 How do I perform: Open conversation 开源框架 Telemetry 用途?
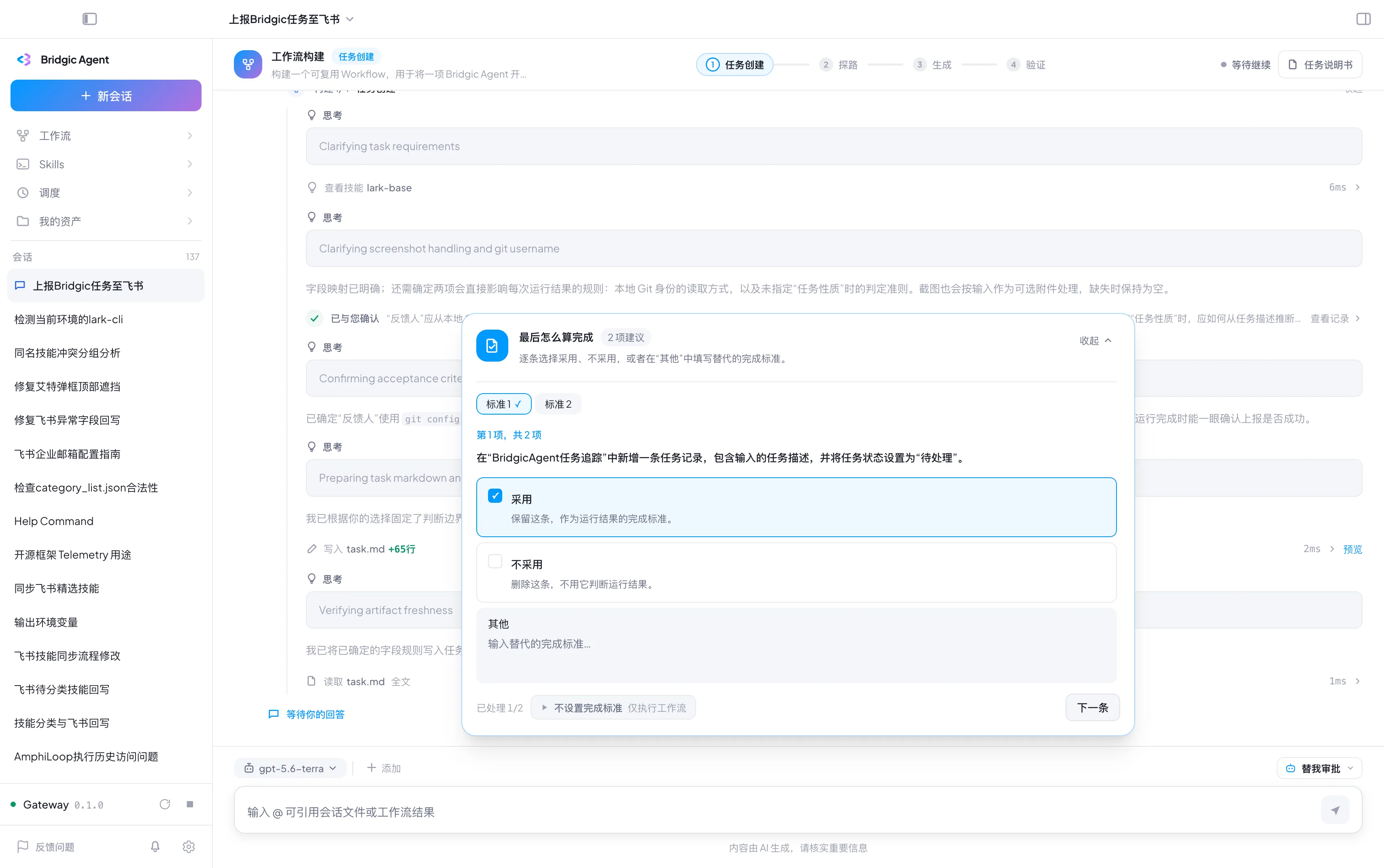(x=106, y=555)
